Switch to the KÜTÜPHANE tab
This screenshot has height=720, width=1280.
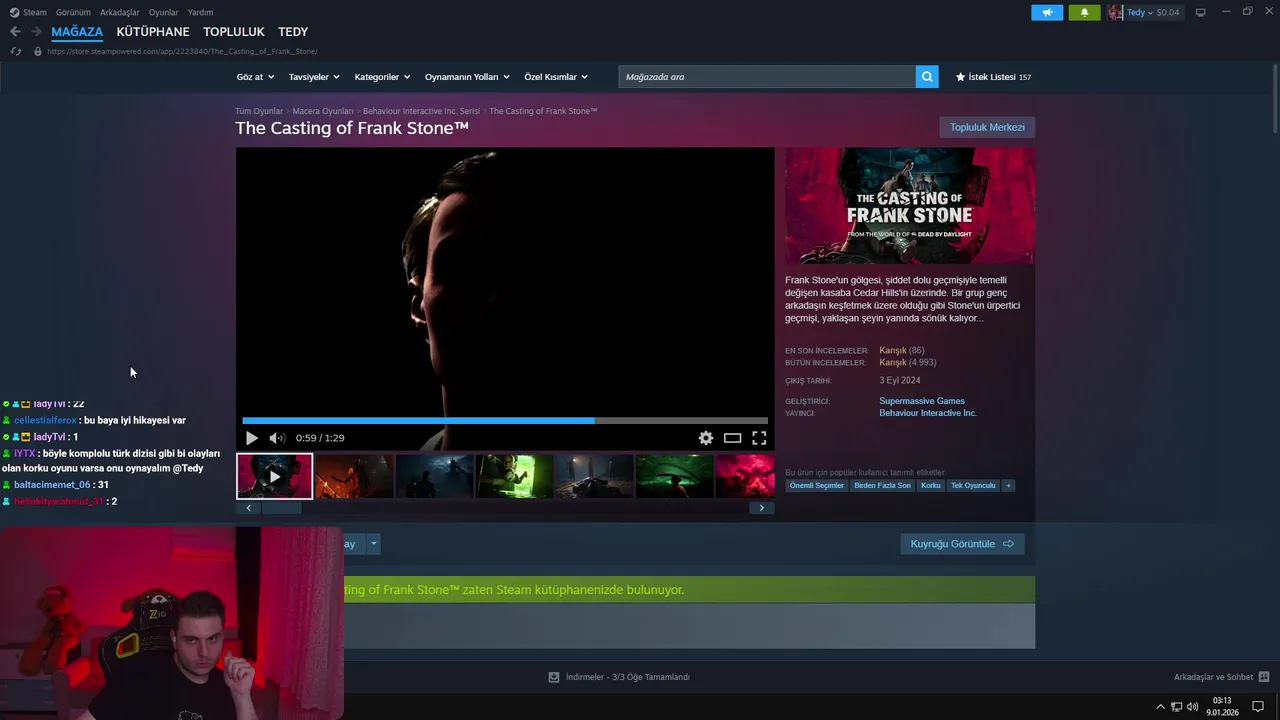click(153, 32)
